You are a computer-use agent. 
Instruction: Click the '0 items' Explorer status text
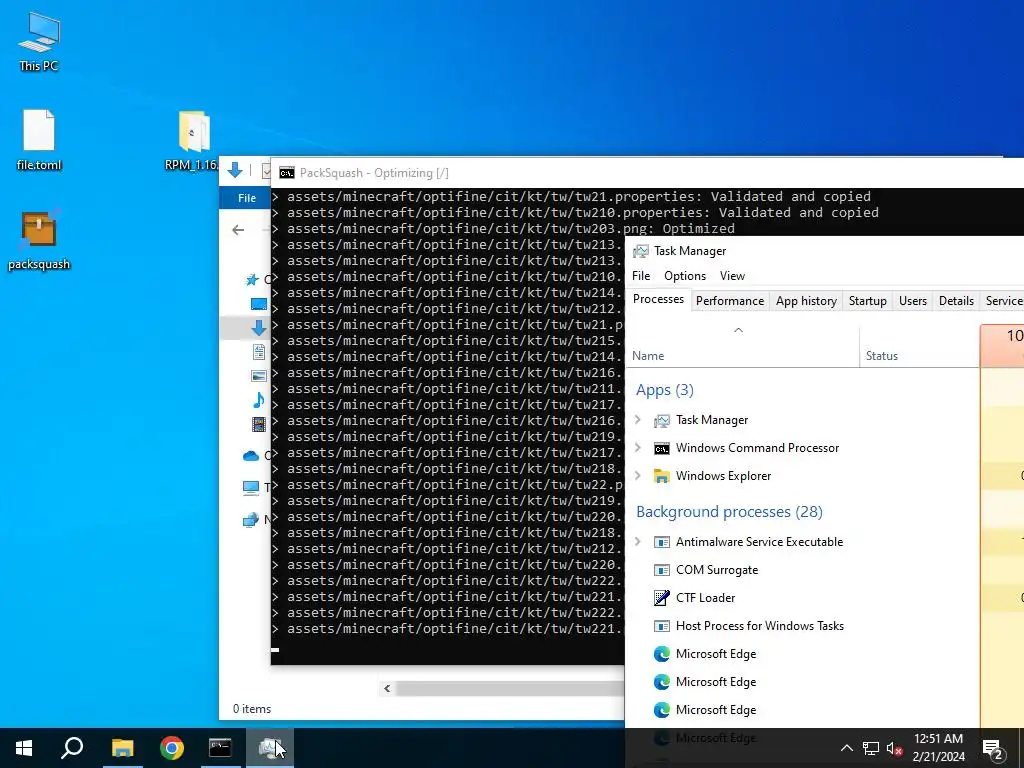tap(252, 709)
